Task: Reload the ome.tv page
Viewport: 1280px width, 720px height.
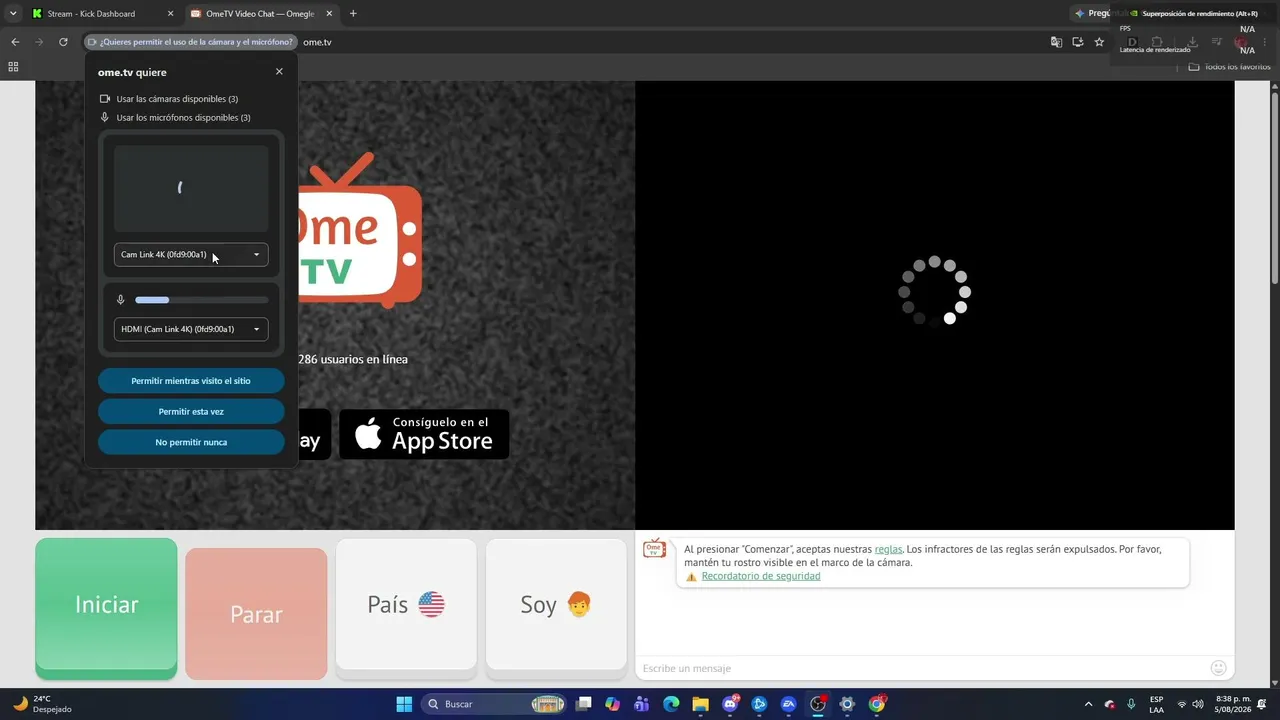Action: (63, 42)
